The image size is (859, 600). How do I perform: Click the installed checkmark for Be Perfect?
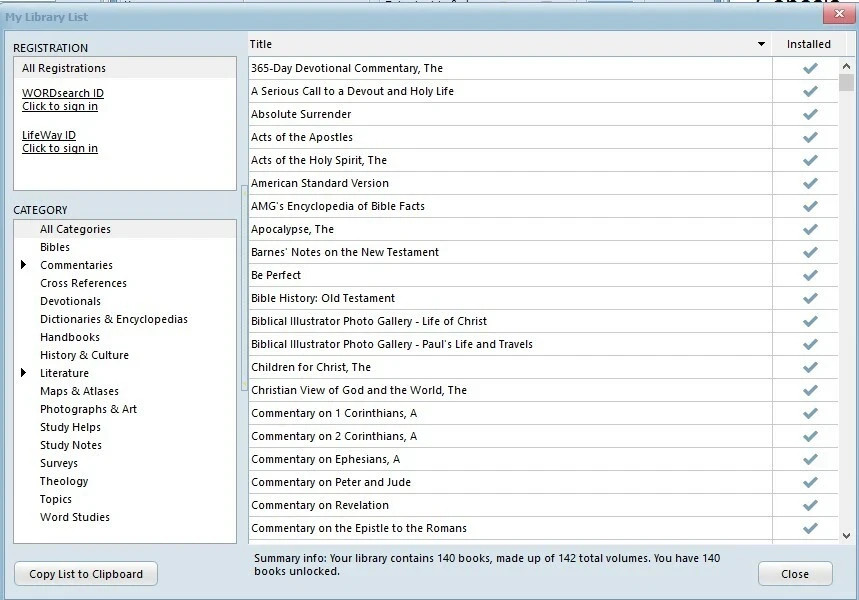tap(808, 275)
